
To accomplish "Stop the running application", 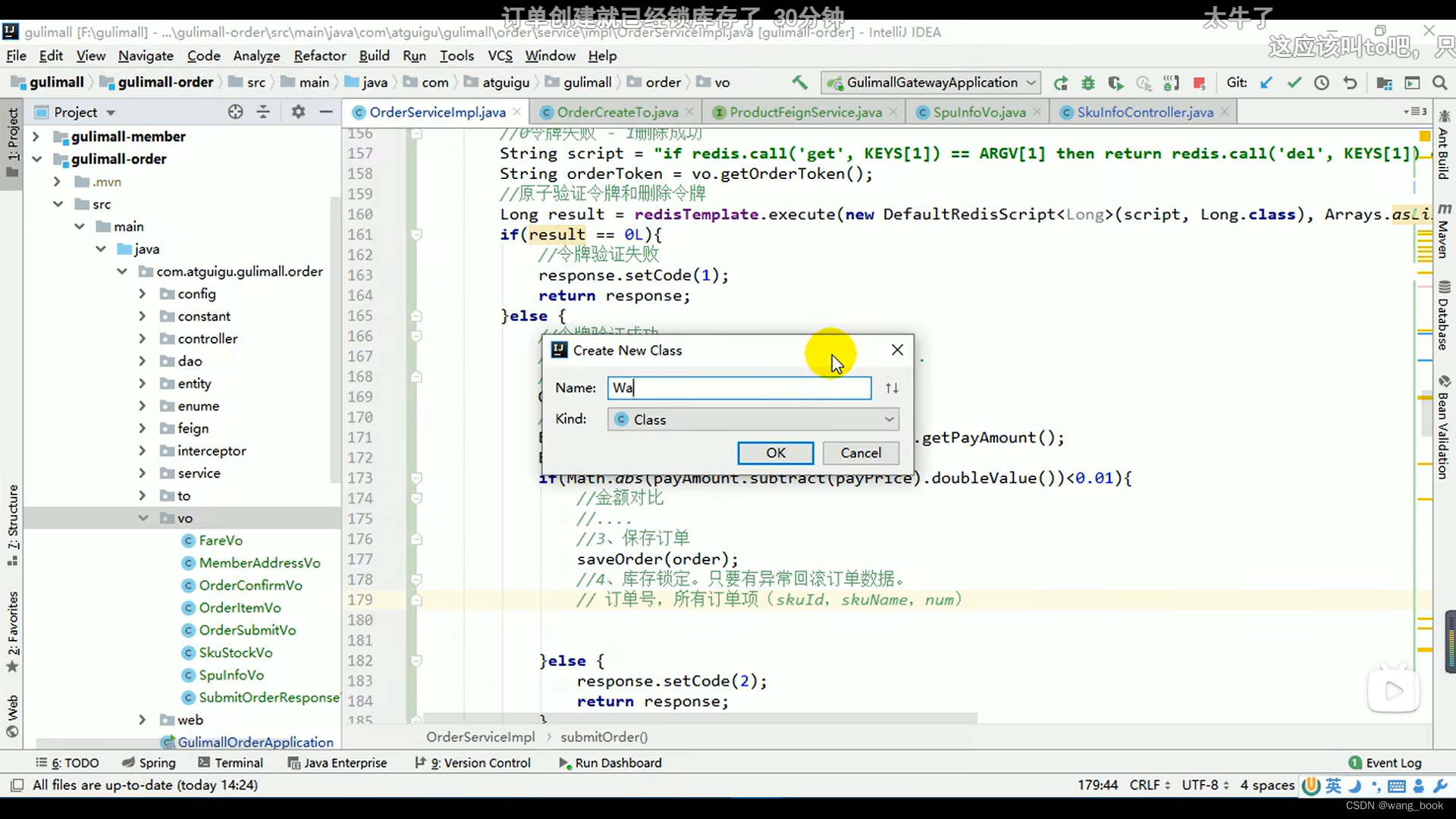I will point(1199,83).
